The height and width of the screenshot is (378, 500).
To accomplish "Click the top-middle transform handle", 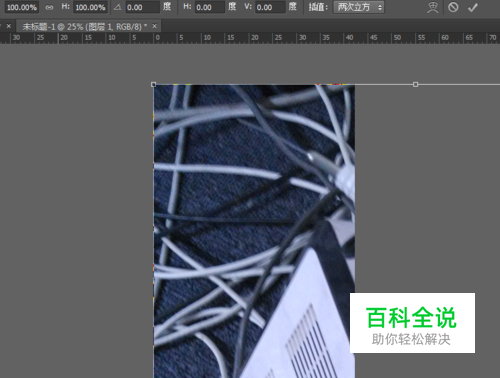I will coord(415,85).
